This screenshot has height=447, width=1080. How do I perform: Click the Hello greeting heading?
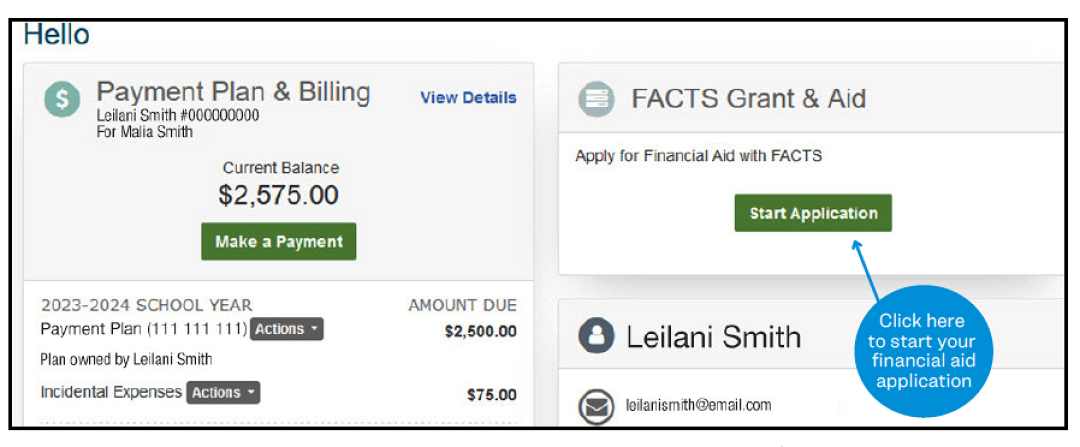tap(57, 35)
